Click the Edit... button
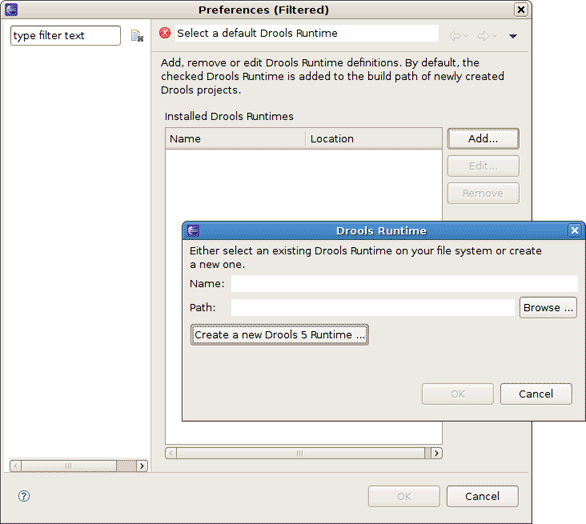This screenshot has width=586, height=524. click(x=483, y=166)
